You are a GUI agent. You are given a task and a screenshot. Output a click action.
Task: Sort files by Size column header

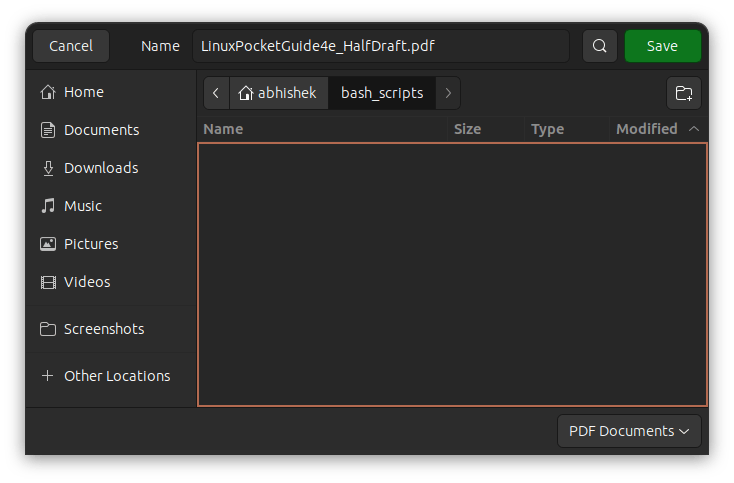click(467, 129)
